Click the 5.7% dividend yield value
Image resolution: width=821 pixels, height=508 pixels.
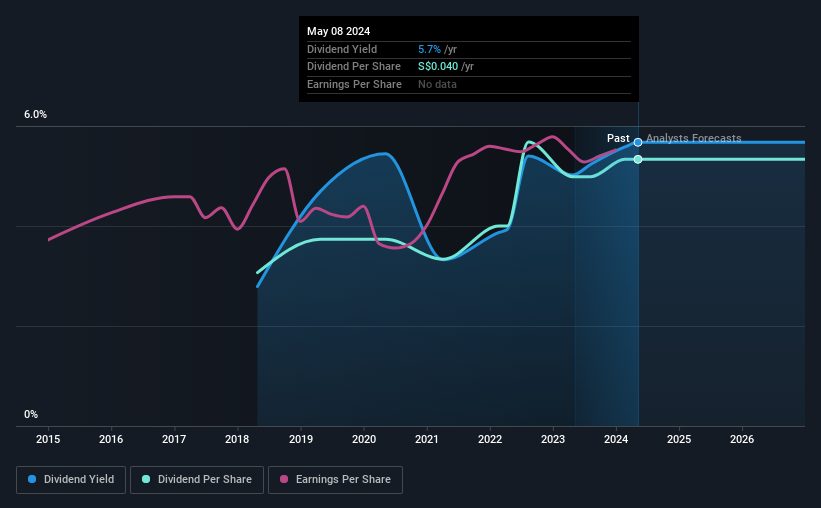[x=429, y=49]
